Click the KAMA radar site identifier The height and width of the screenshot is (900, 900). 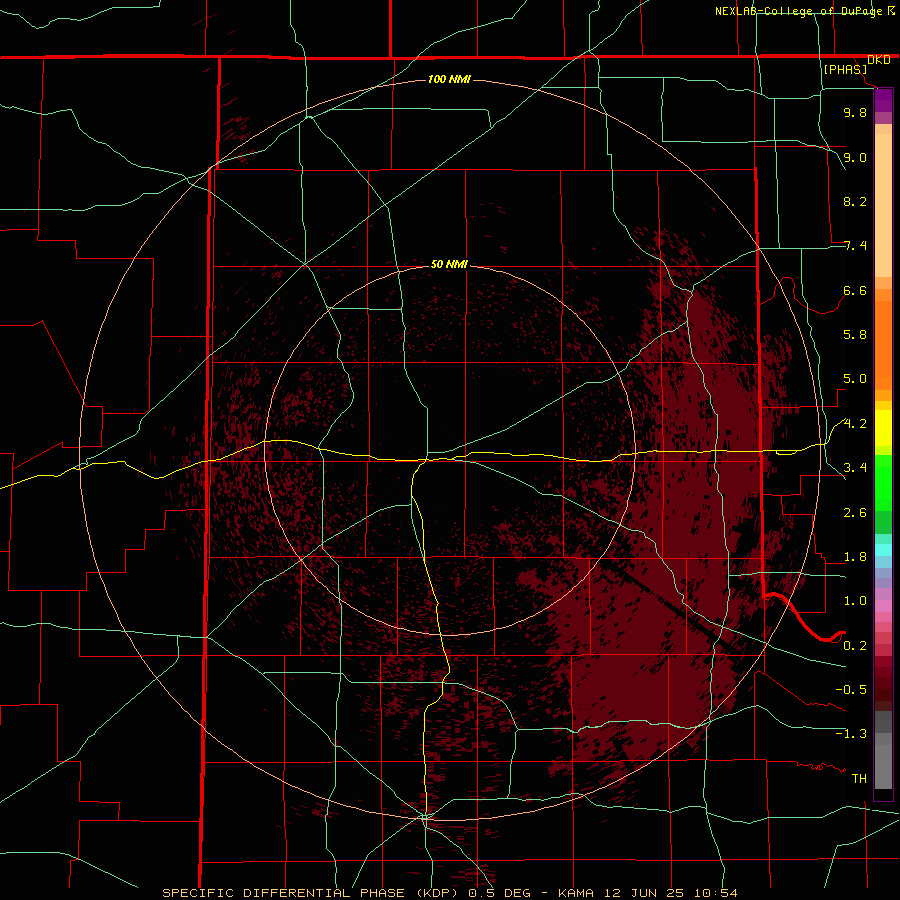[577, 893]
